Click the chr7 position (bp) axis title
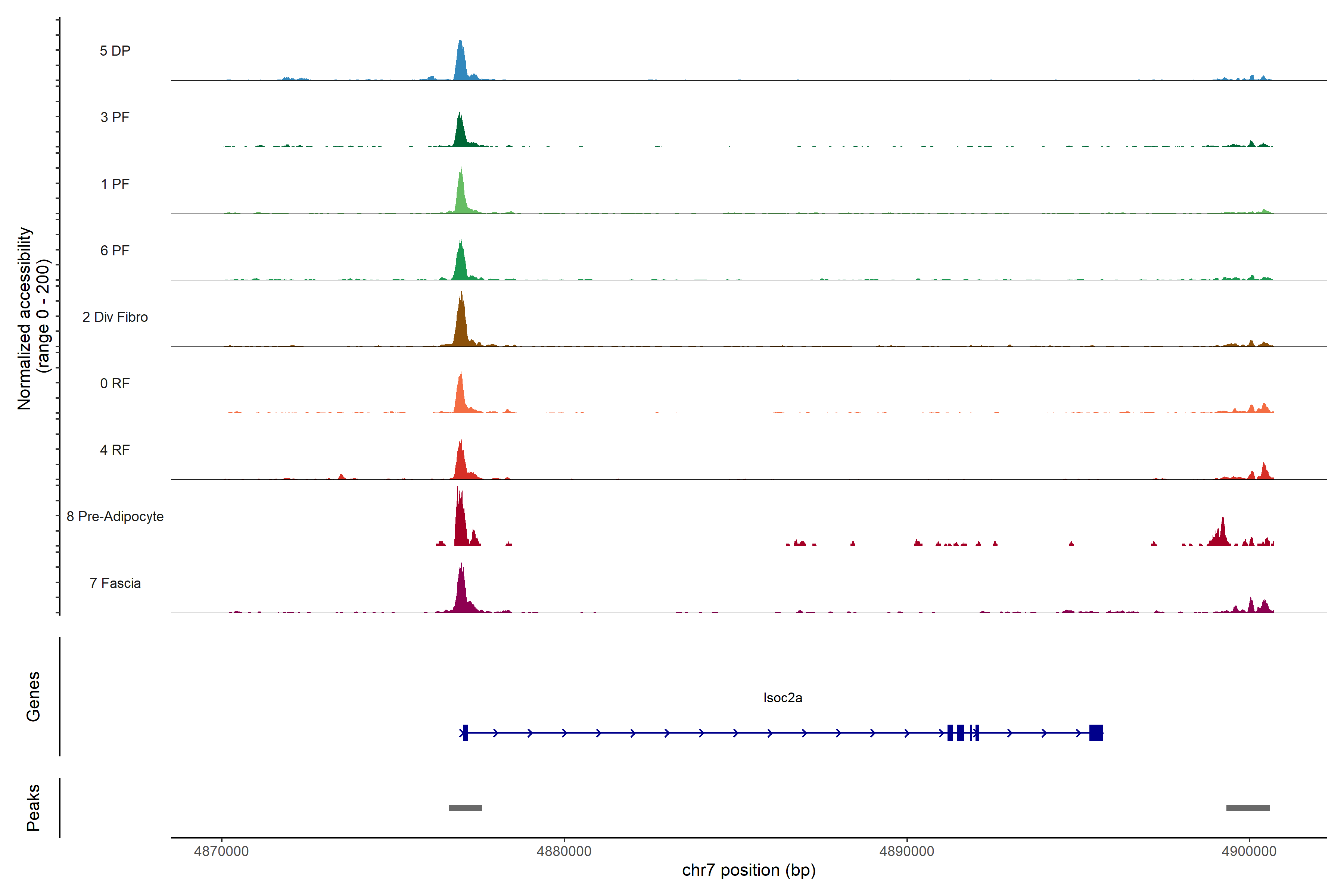 tap(749, 870)
